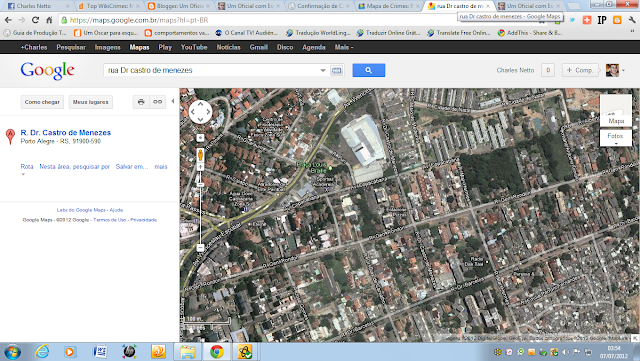
Task: Open the browser home page icon
Action: point(49,20)
